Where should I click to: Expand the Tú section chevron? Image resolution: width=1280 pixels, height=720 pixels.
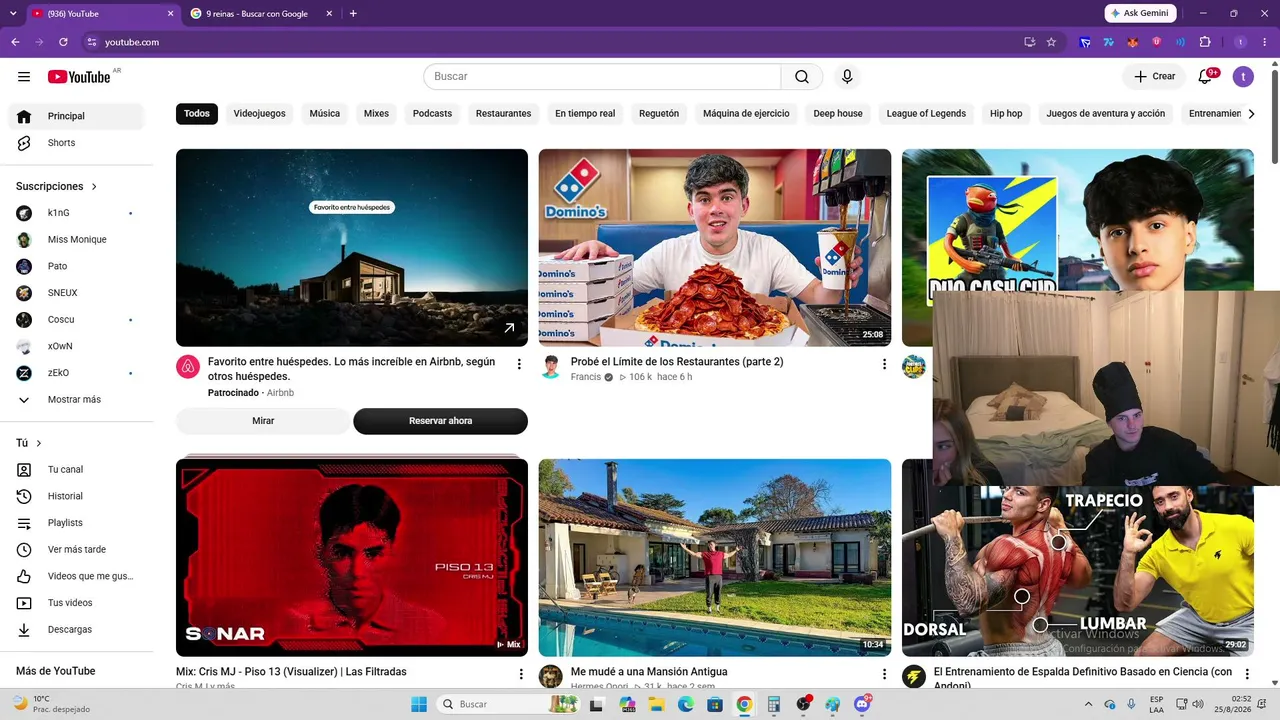click(x=39, y=443)
